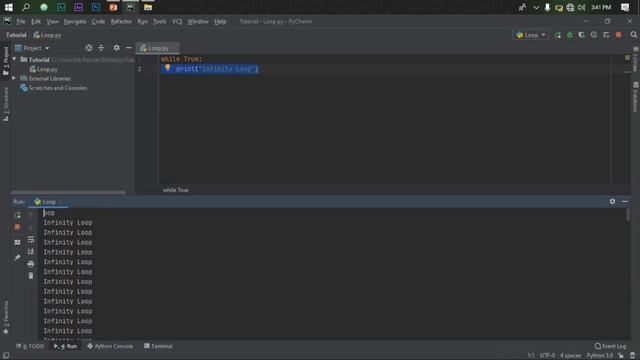Open the VCS menu
The width and height of the screenshot is (640, 360).
click(x=177, y=22)
